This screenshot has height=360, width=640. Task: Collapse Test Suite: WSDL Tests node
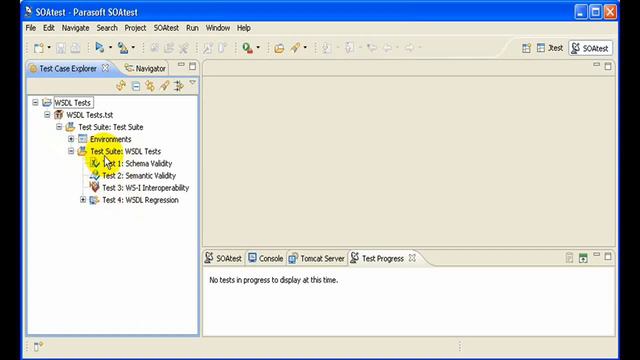tap(71, 151)
